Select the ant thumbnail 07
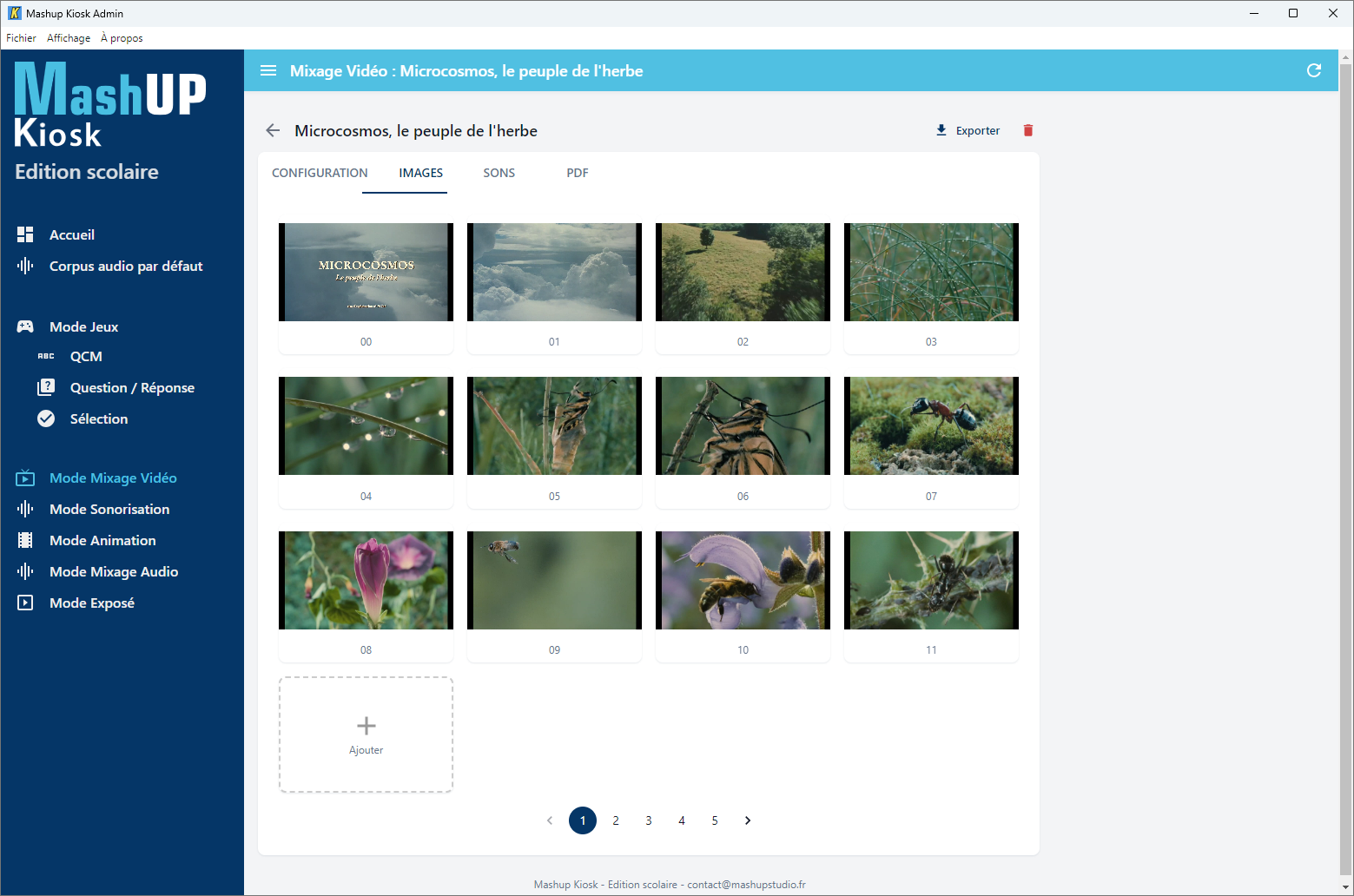Image resolution: width=1354 pixels, height=896 pixels. coord(931,425)
